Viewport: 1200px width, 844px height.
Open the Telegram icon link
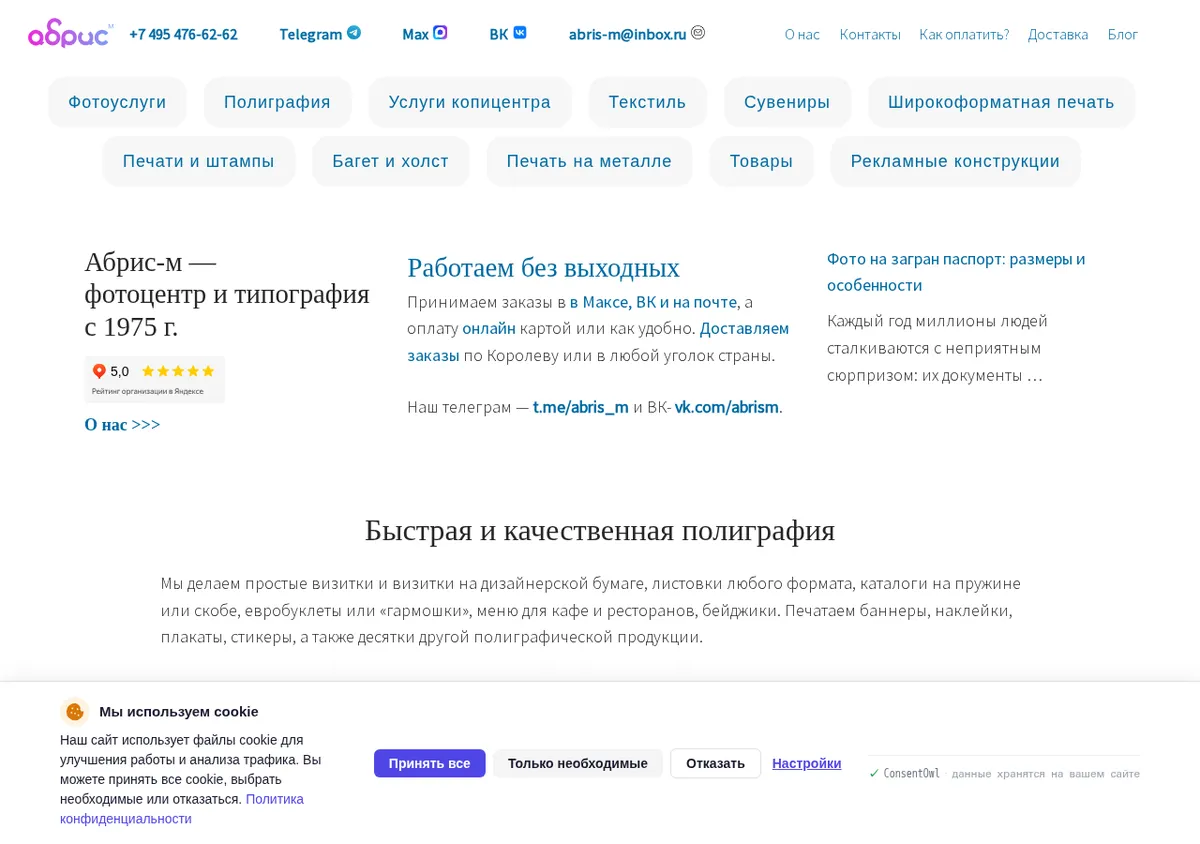pyautogui.click(x=354, y=32)
